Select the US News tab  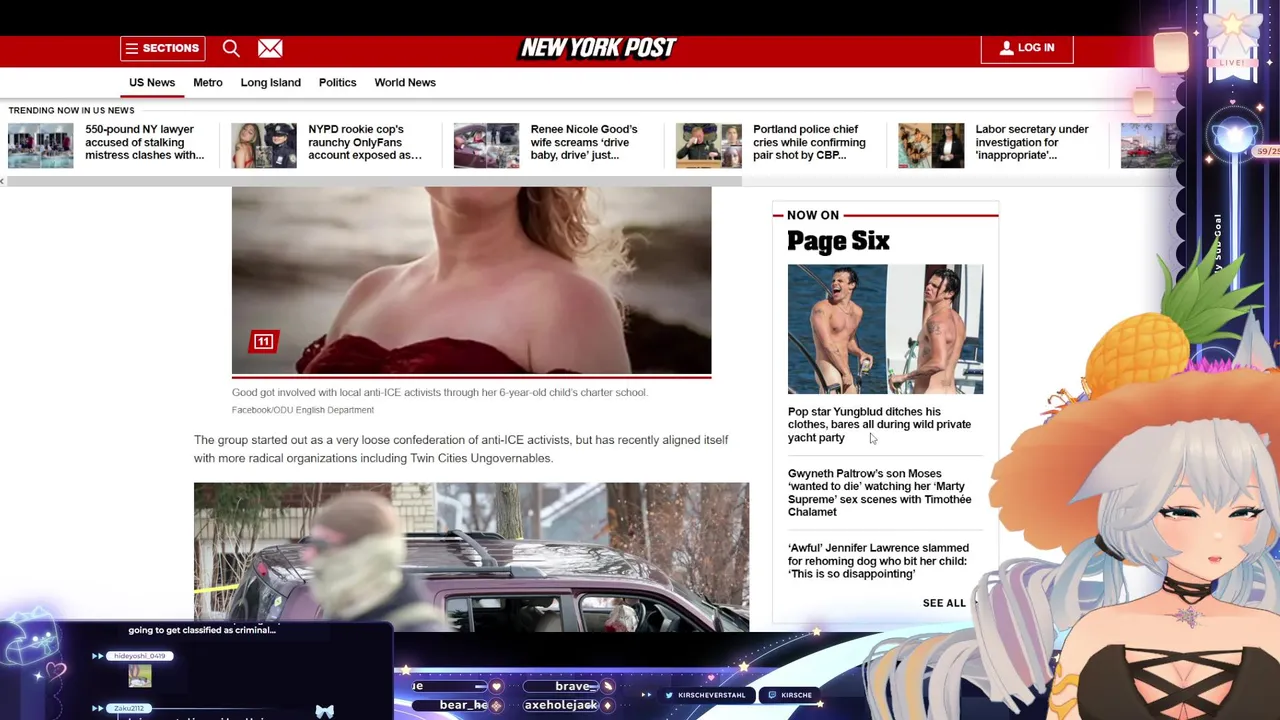(x=152, y=82)
